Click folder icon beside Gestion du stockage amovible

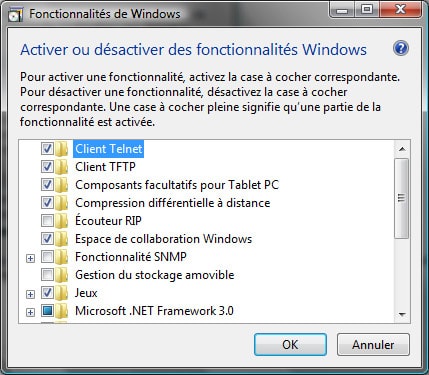click(x=61, y=275)
